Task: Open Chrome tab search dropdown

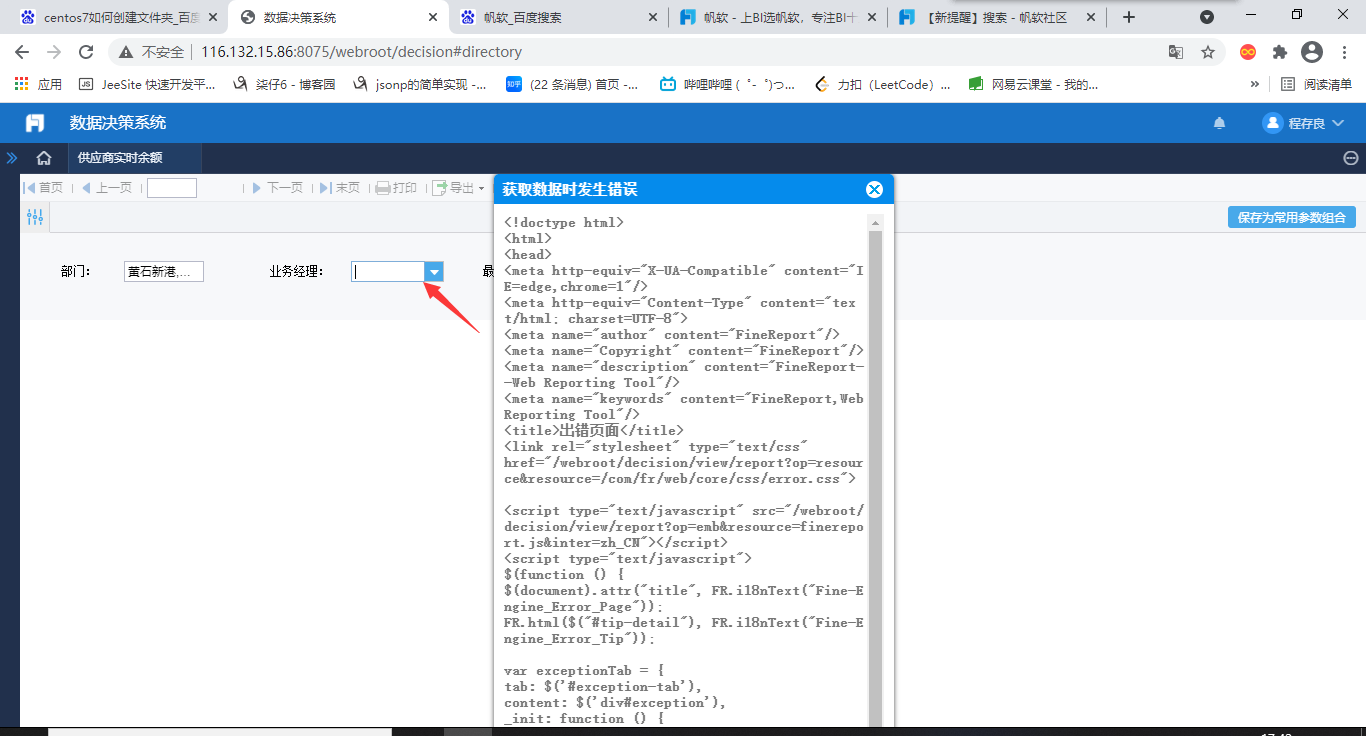Action: click(x=1207, y=17)
